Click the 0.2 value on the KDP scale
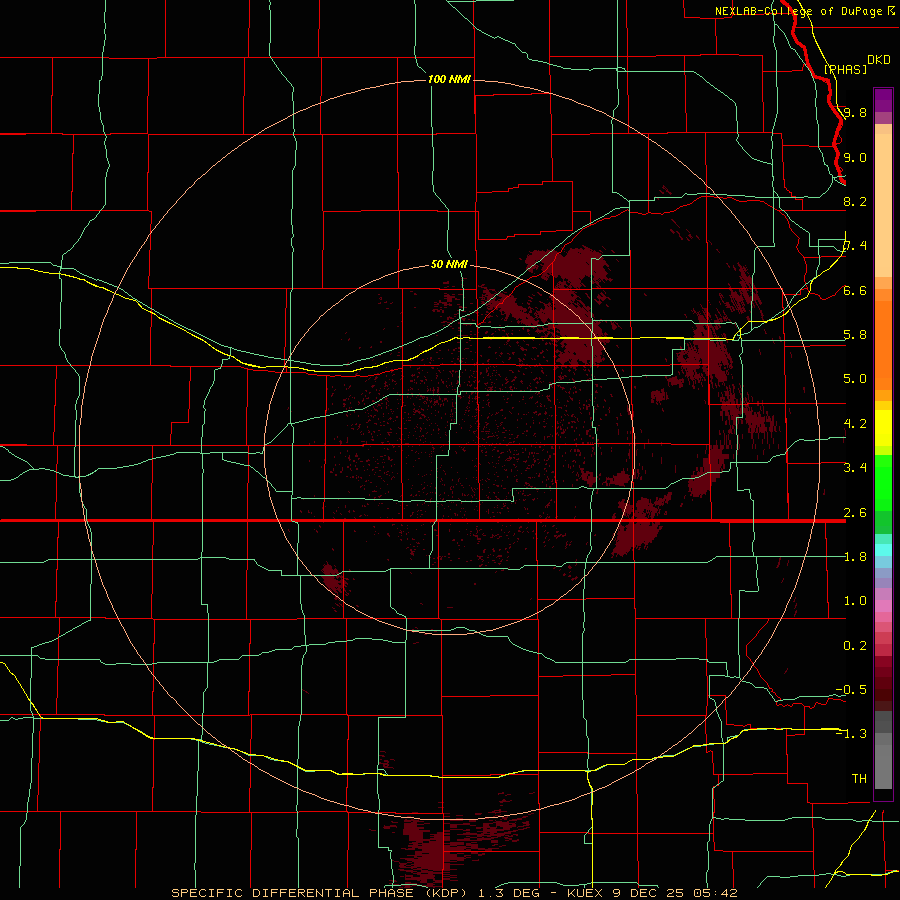Image resolution: width=900 pixels, height=900 pixels. (x=855, y=646)
